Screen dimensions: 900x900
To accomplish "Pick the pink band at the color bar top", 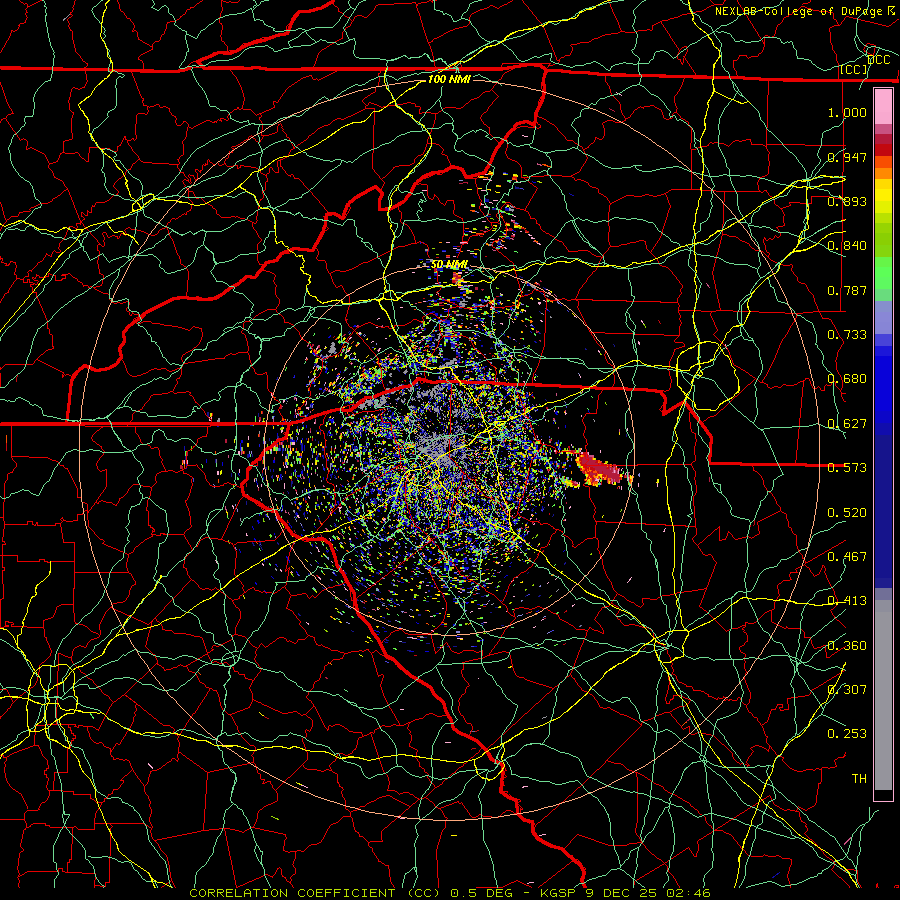I will [883, 106].
